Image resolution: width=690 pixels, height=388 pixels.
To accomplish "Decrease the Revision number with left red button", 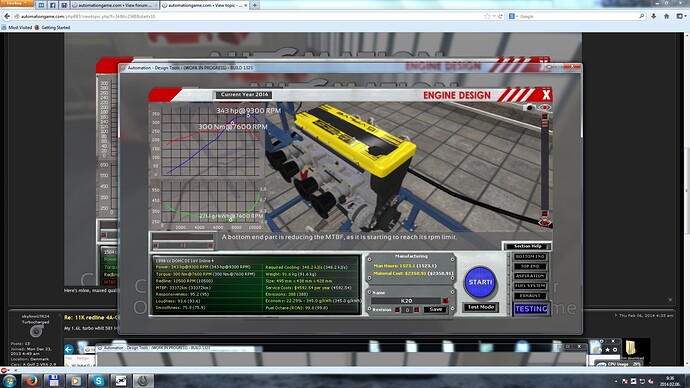I will click(397, 310).
